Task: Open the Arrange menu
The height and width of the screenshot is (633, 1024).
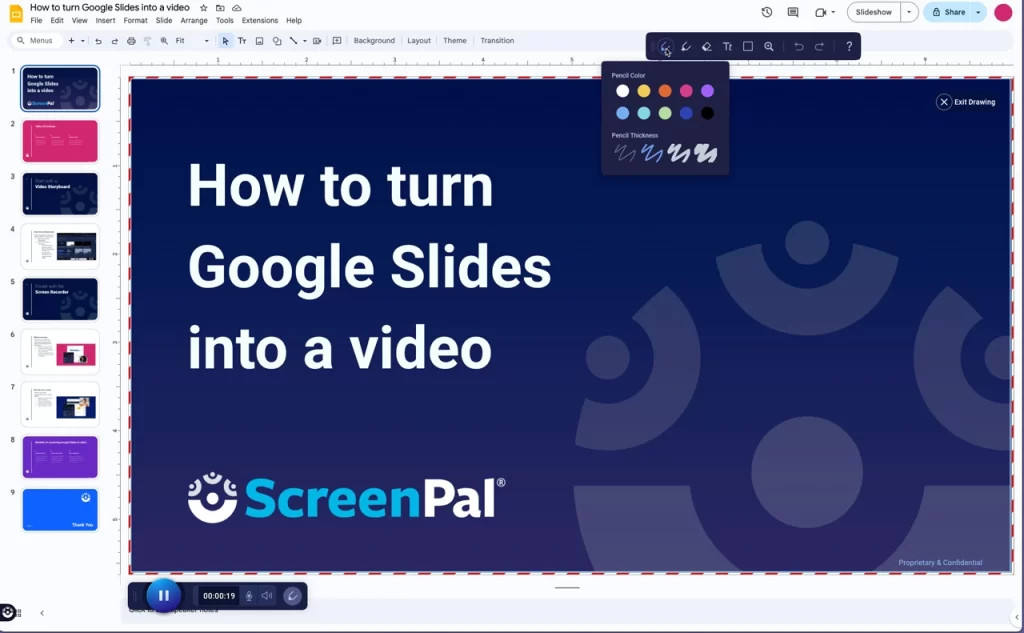Action: click(x=194, y=20)
